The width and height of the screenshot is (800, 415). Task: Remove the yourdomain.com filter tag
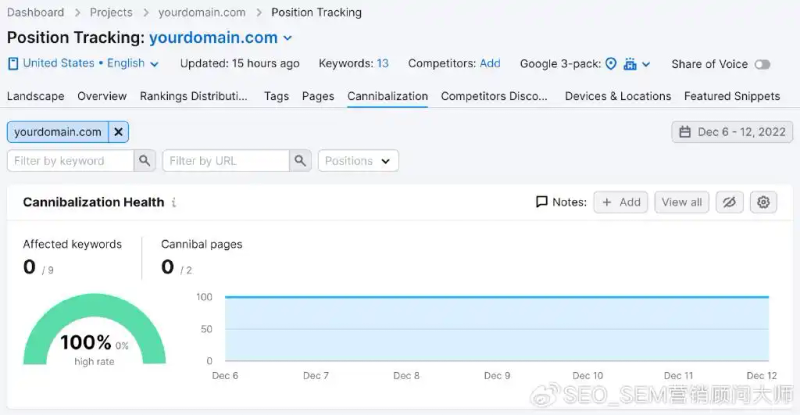(x=118, y=132)
